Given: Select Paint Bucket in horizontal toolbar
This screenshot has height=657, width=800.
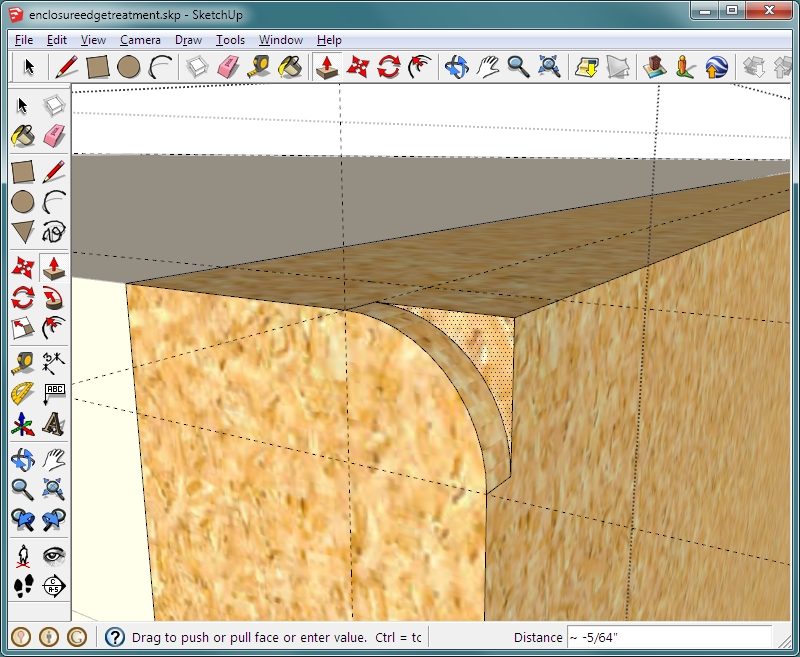Looking at the screenshot, I should pyautogui.click(x=290, y=67).
